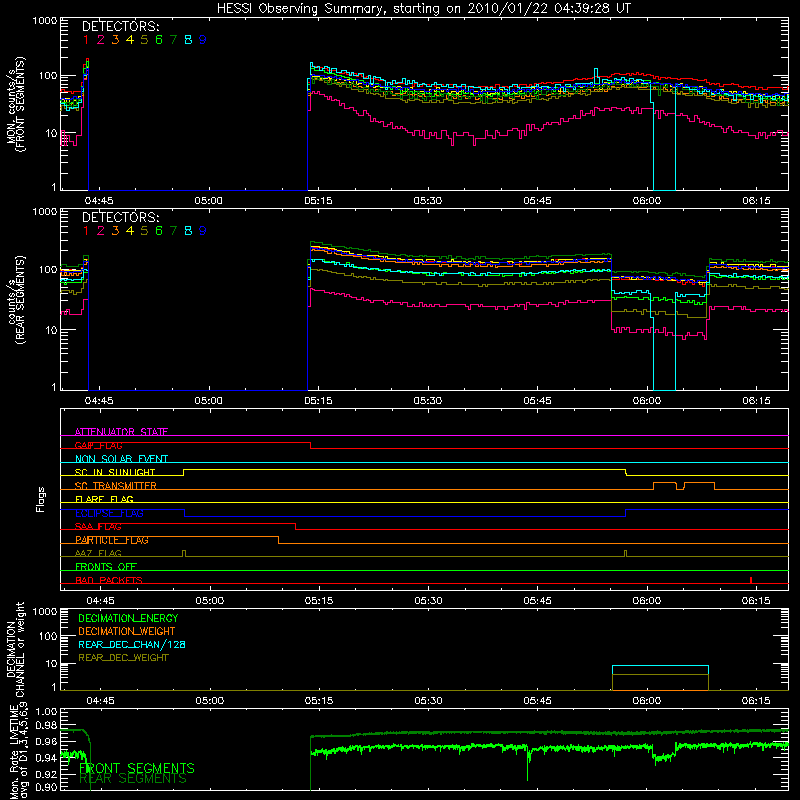Click the FRONTS_OFF flag label
This screenshot has width=800, height=800.
click(x=106, y=567)
